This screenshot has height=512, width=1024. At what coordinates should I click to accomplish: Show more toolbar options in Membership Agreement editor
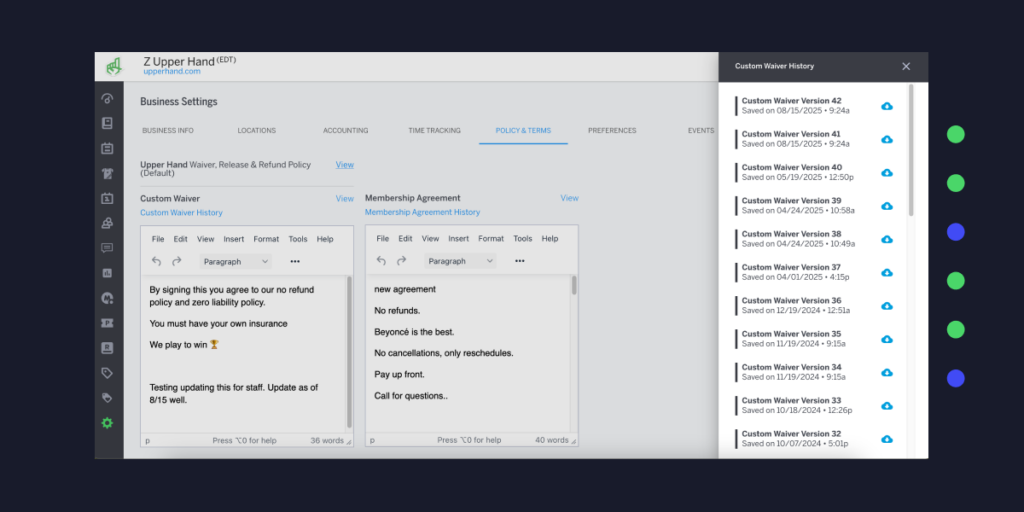520,261
